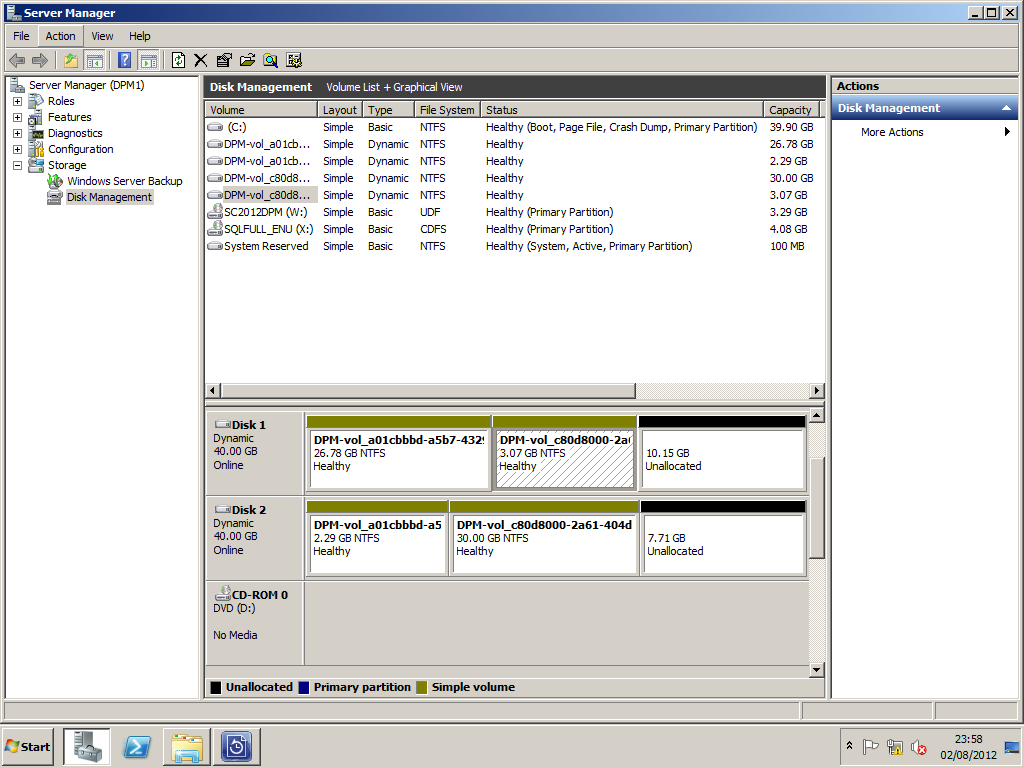Sort by the Type column header
The height and width of the screenshot is (768, 1024).
click(x=389, y=110)
